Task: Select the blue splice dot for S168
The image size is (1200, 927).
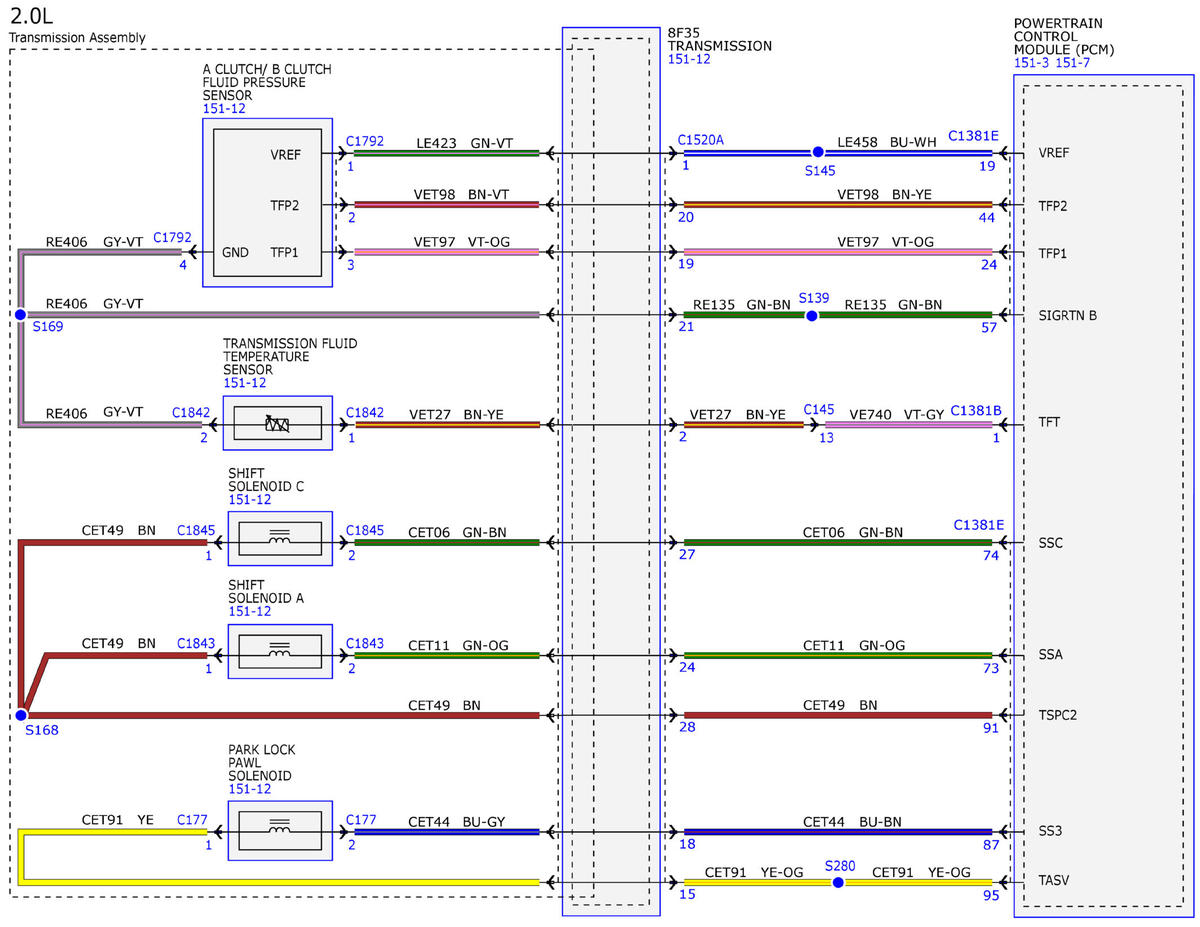Action: [x=20, y=715]
